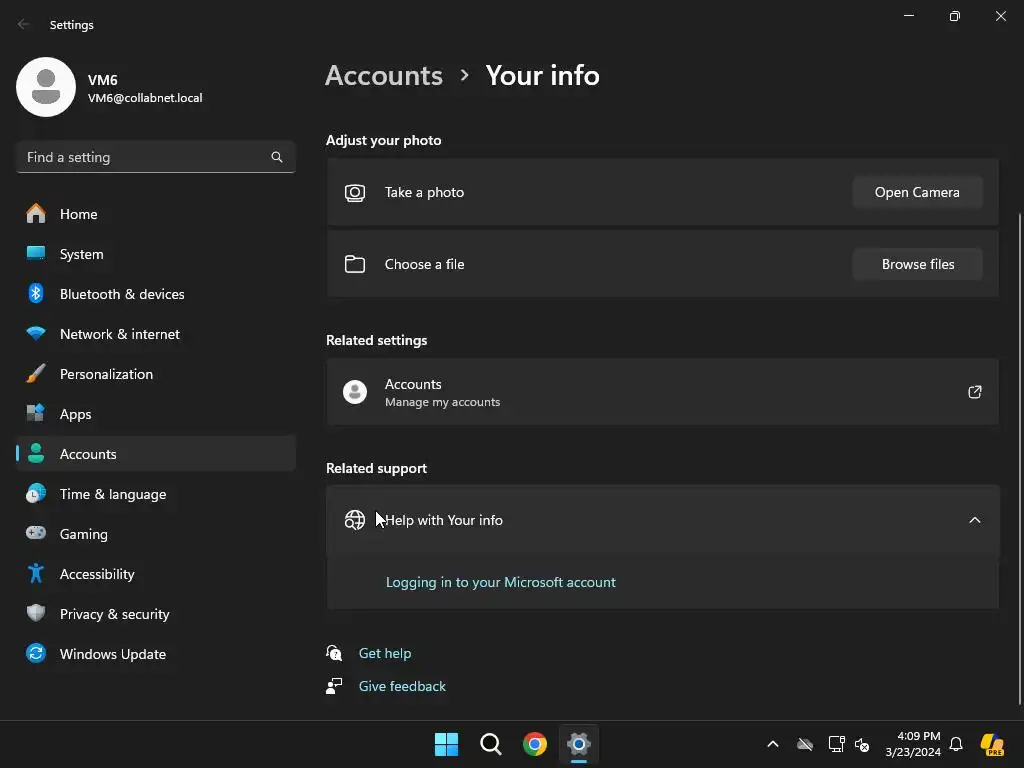Open the Network & internet settings page
This screenshot has height=768, width=1024.
tap(120, 334)
